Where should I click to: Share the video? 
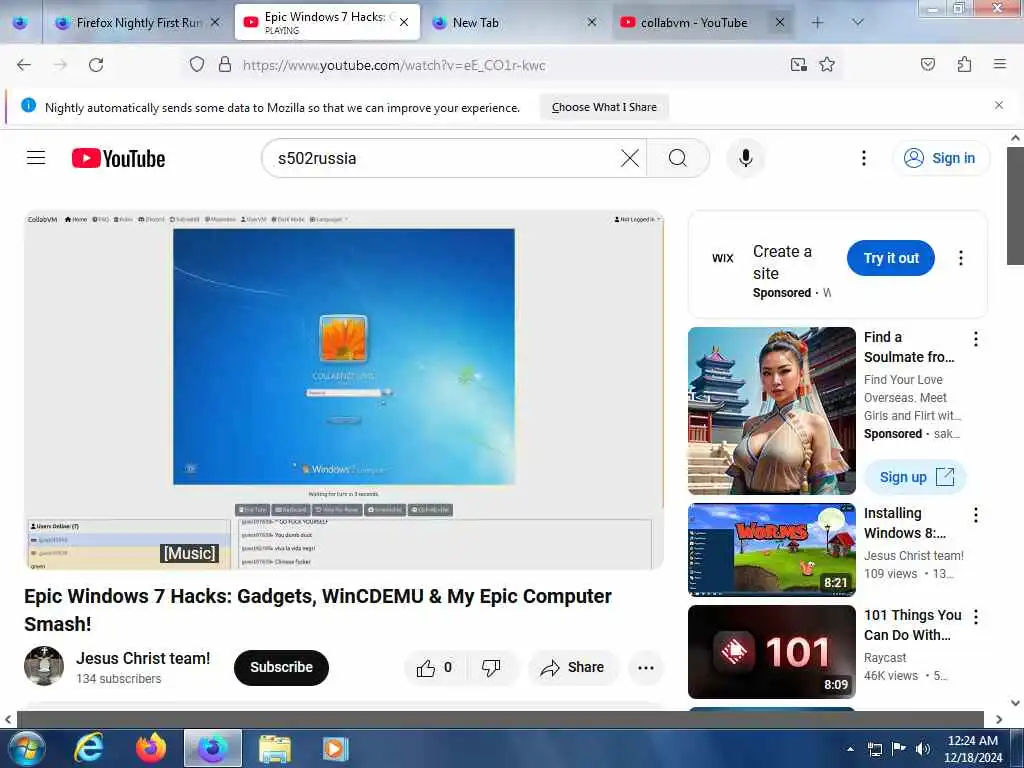[573, 667]
